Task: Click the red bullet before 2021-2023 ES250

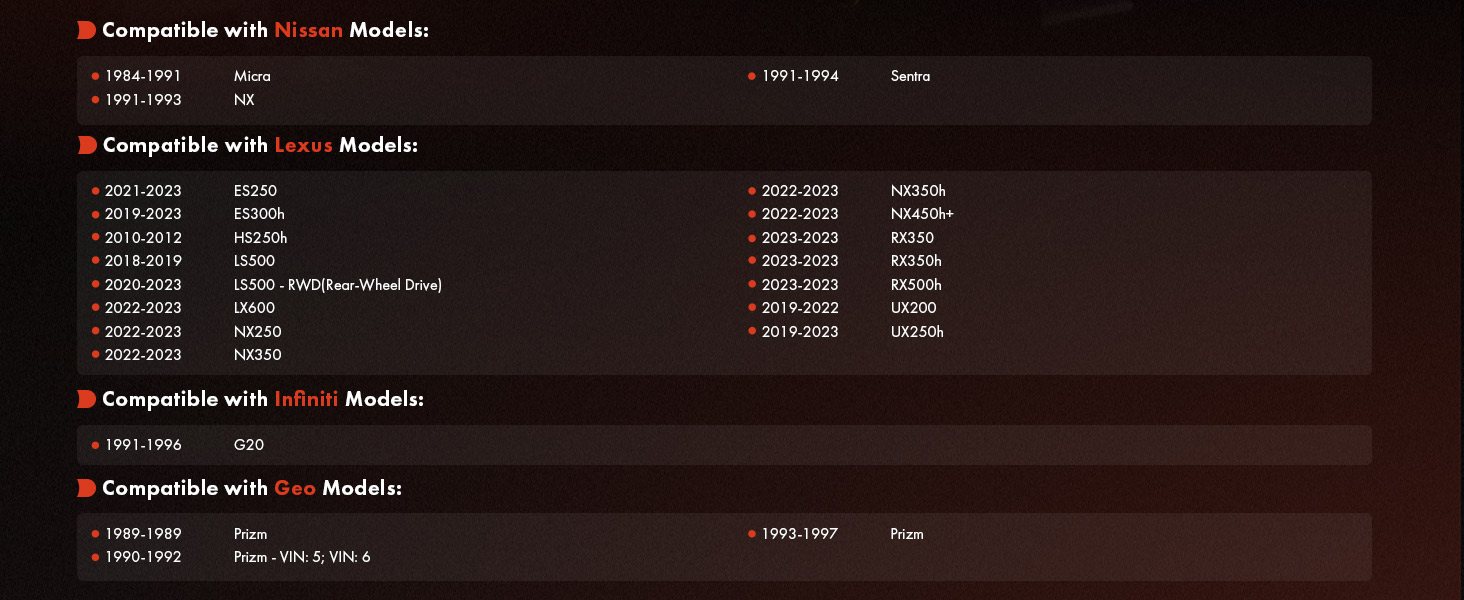Action: click(x=95, y=191)
